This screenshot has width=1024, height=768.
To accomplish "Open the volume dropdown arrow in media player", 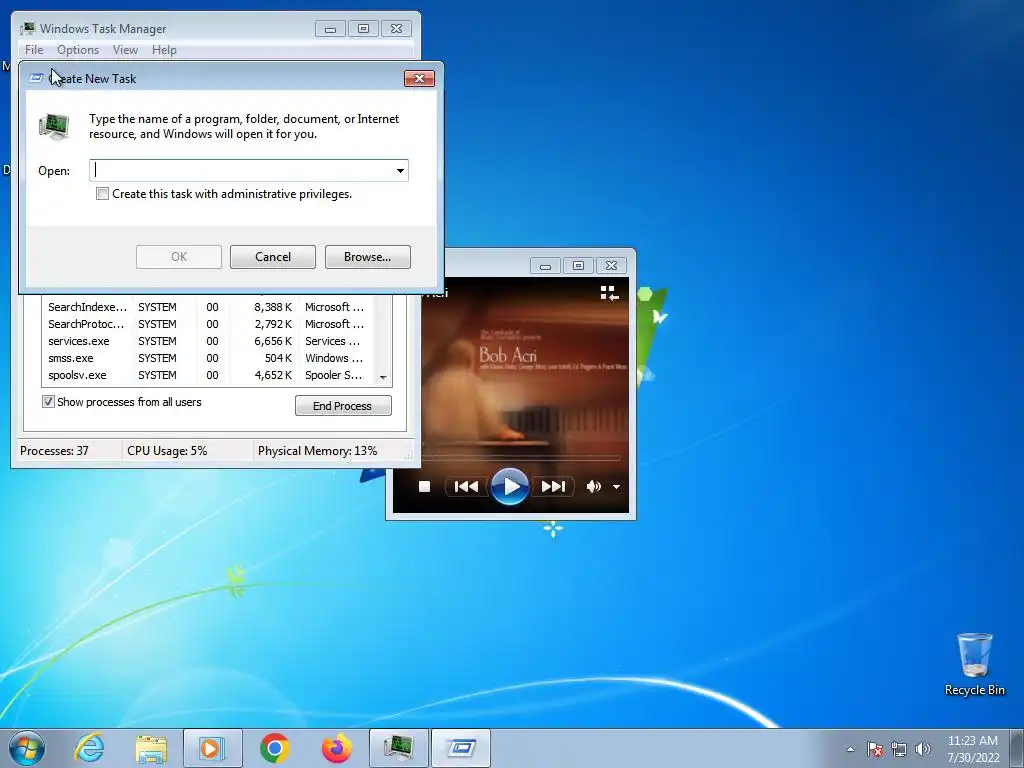I will 616,487.
